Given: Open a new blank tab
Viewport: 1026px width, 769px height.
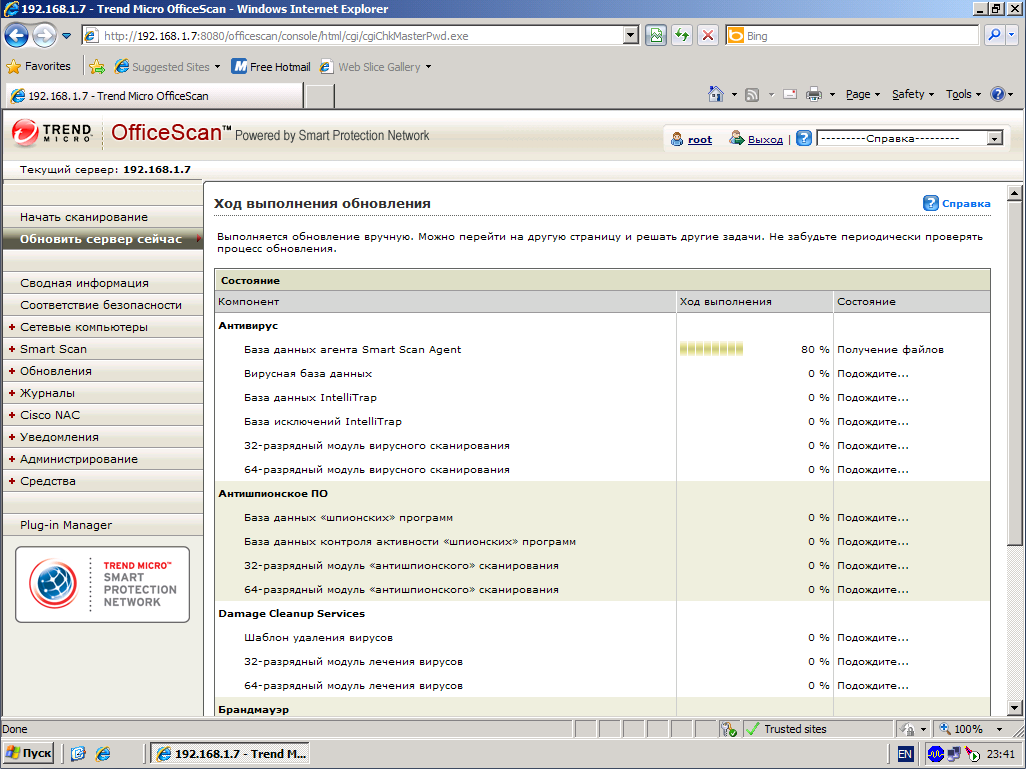Looking at the screenshot, I should (x=320, y=96).
